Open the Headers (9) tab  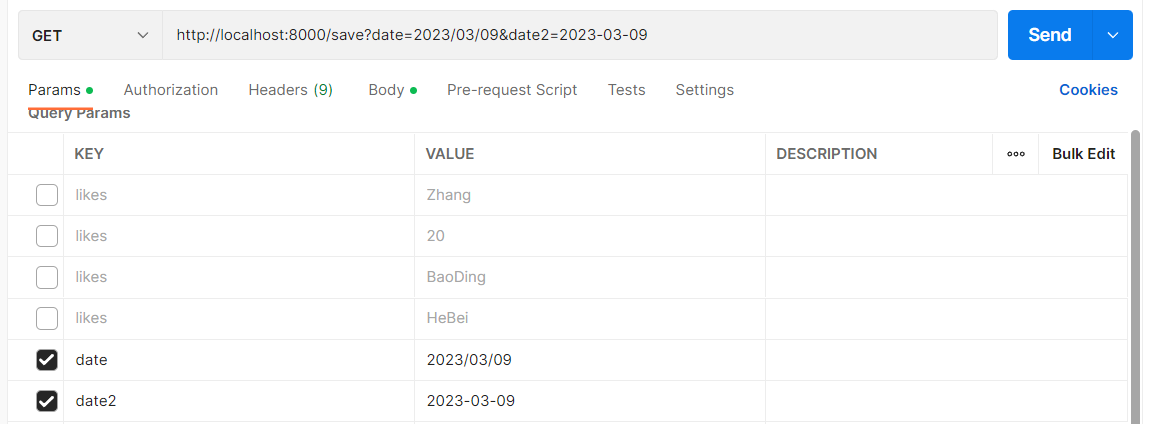click(x=290, y=90)
